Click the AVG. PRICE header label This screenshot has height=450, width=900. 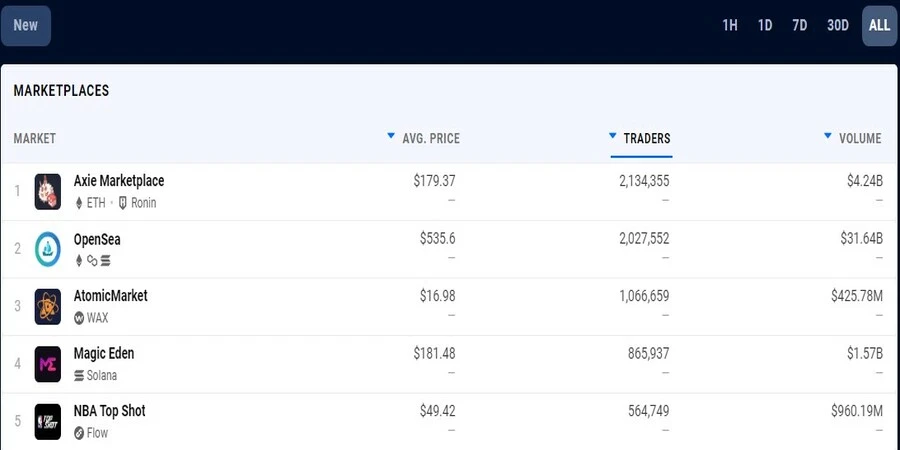pyautogui.click(x=431, y=138)
